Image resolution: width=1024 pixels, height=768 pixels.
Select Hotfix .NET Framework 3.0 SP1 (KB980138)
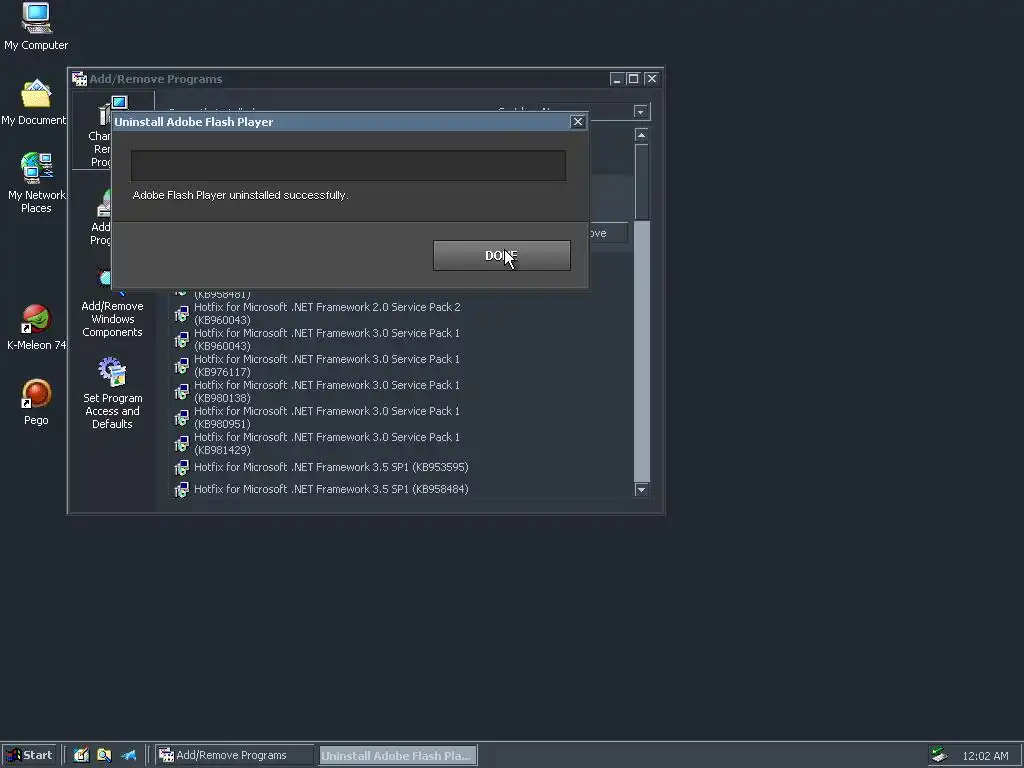click(x=327, y=392)
